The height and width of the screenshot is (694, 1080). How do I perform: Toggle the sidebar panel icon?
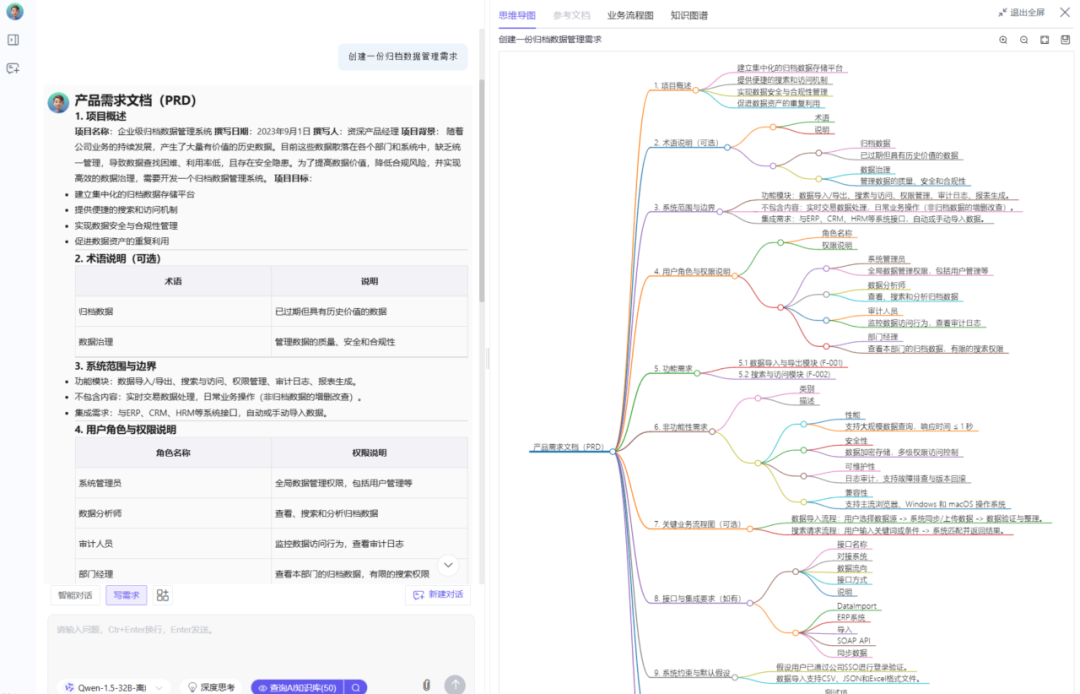(x=13, y=40)
